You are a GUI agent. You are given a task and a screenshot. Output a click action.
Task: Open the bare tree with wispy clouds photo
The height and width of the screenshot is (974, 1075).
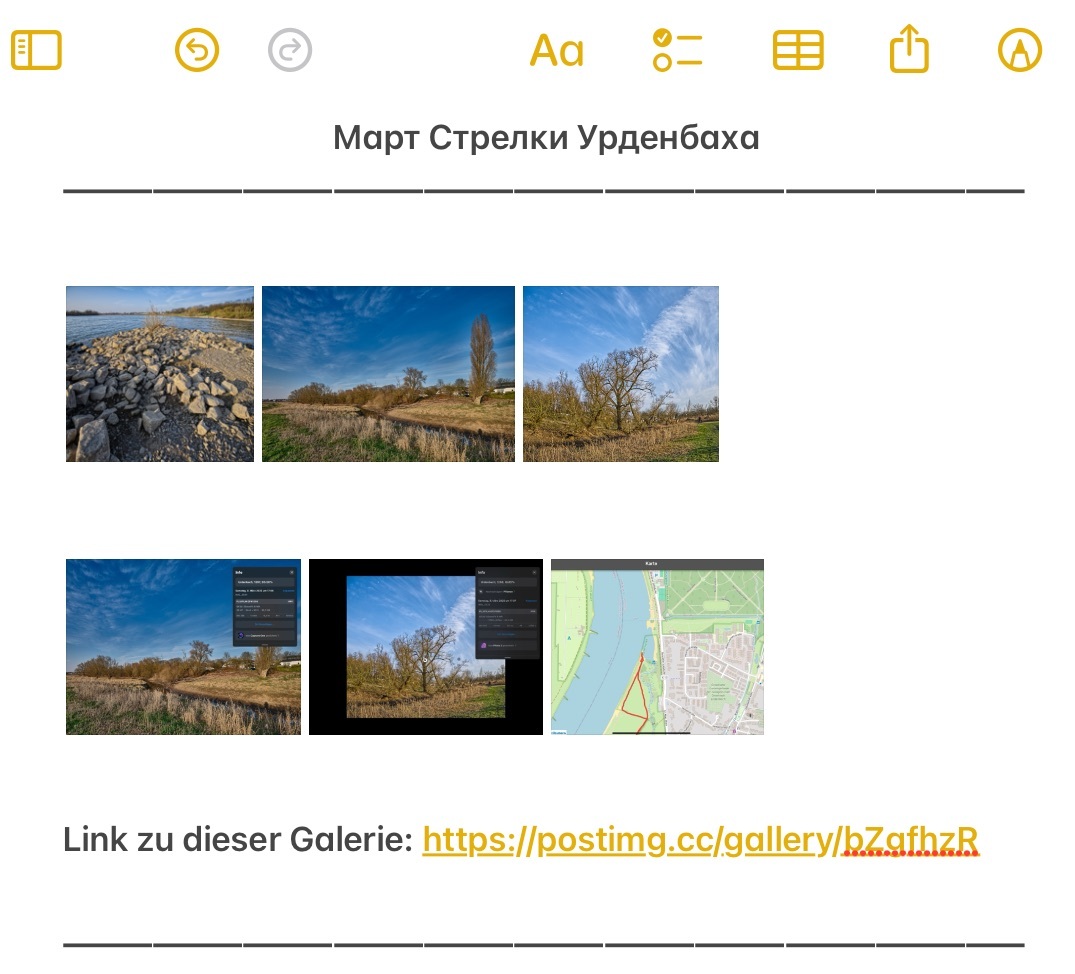click(x=620, y=374)
